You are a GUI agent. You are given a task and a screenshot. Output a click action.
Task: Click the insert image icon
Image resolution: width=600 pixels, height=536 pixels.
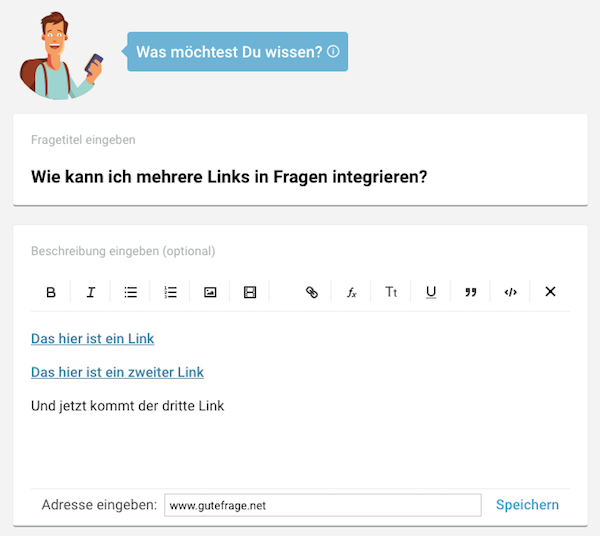210,292
